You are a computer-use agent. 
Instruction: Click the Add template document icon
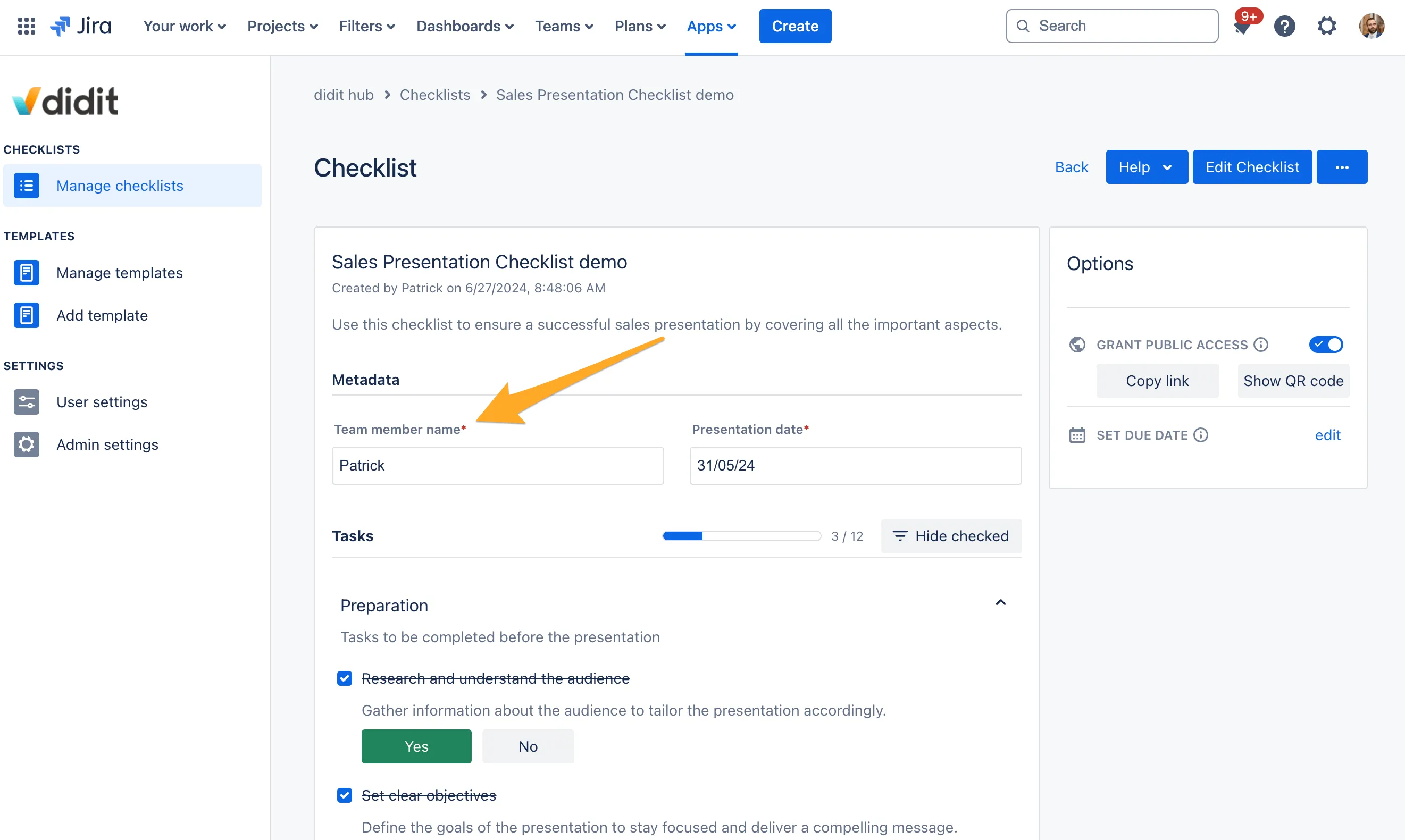click(x=27, y=315)
